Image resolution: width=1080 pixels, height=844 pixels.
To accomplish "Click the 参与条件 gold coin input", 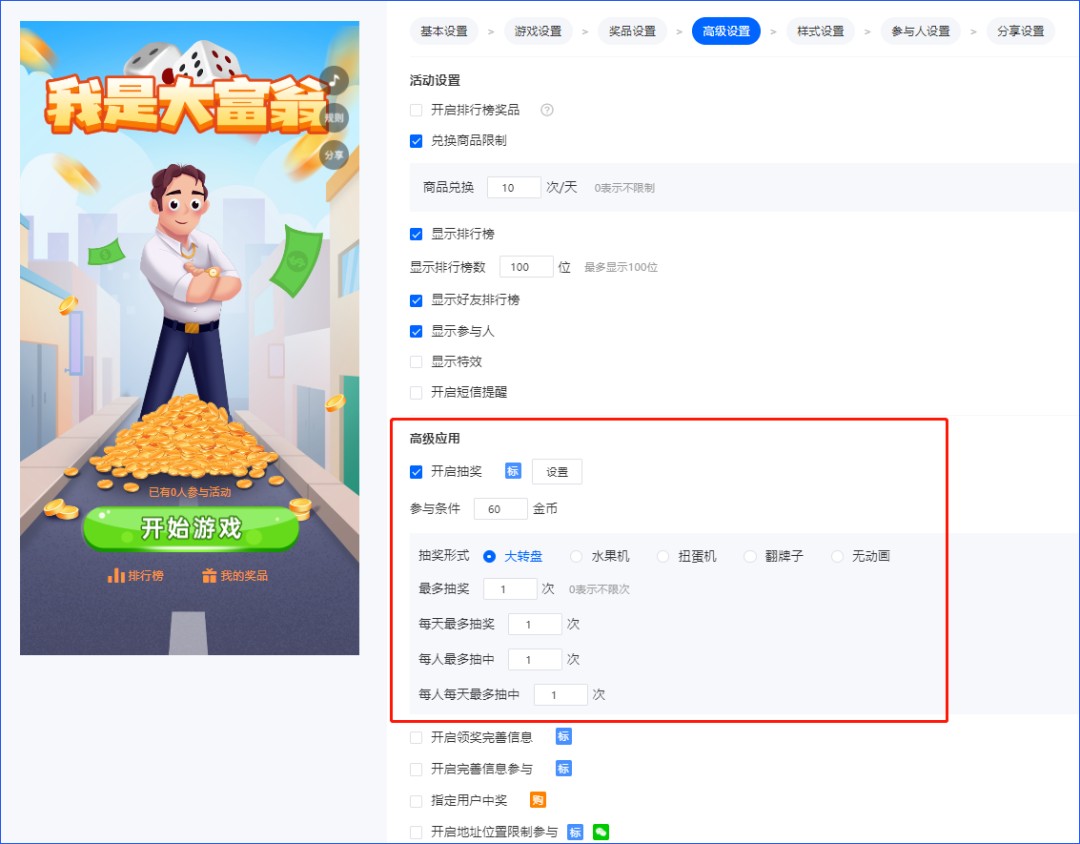I will pyautogui.click(x=501, y=509).
